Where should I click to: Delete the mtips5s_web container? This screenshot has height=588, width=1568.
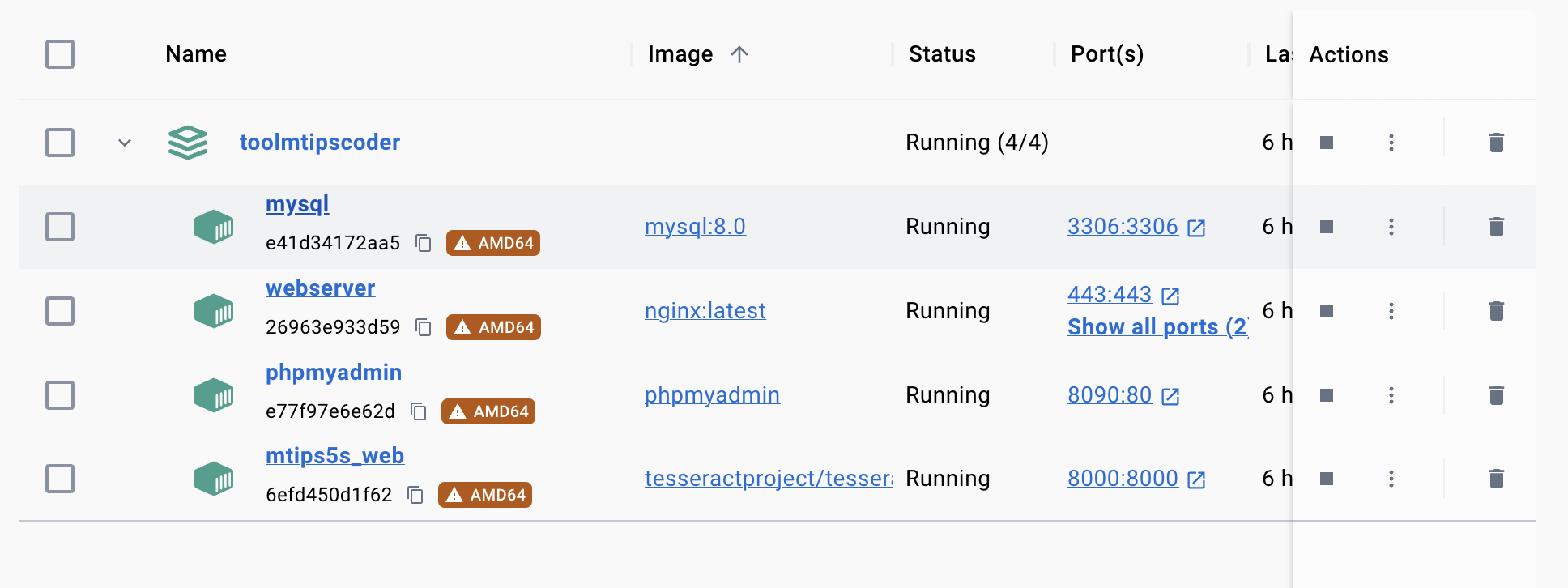click(x=1497, y=479)
